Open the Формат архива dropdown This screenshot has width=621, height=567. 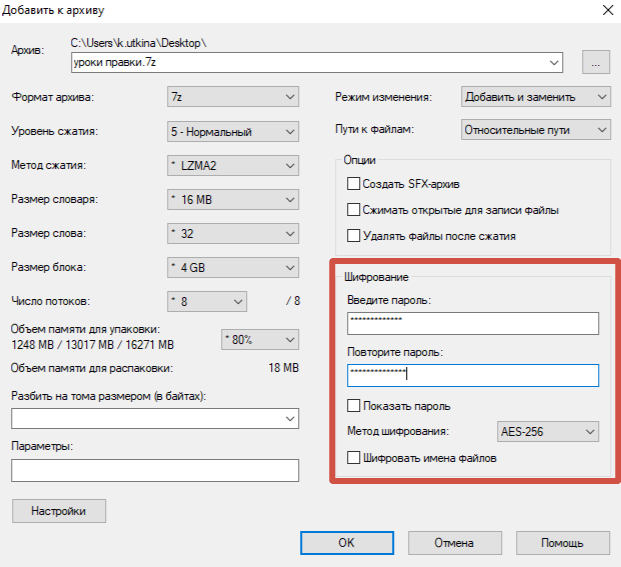point(233,97)
